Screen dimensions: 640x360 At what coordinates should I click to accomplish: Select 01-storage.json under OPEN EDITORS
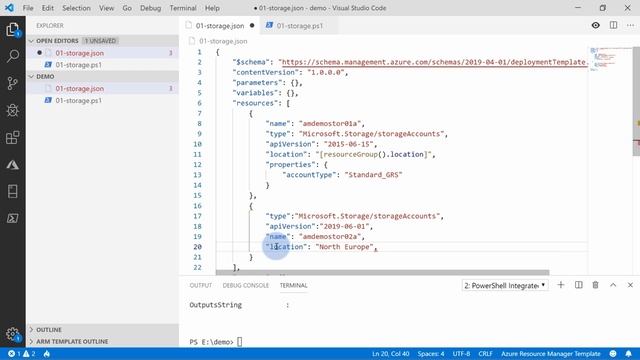point(102,53)
